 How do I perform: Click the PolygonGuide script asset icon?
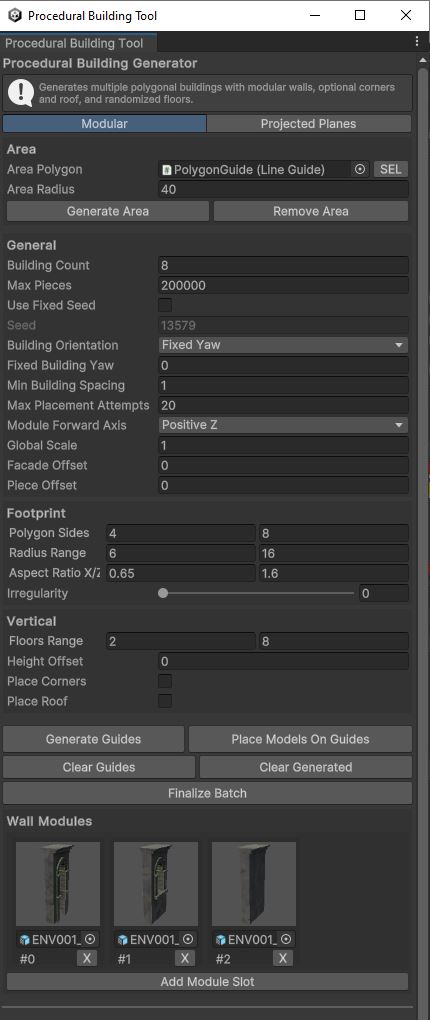point(167,170)
